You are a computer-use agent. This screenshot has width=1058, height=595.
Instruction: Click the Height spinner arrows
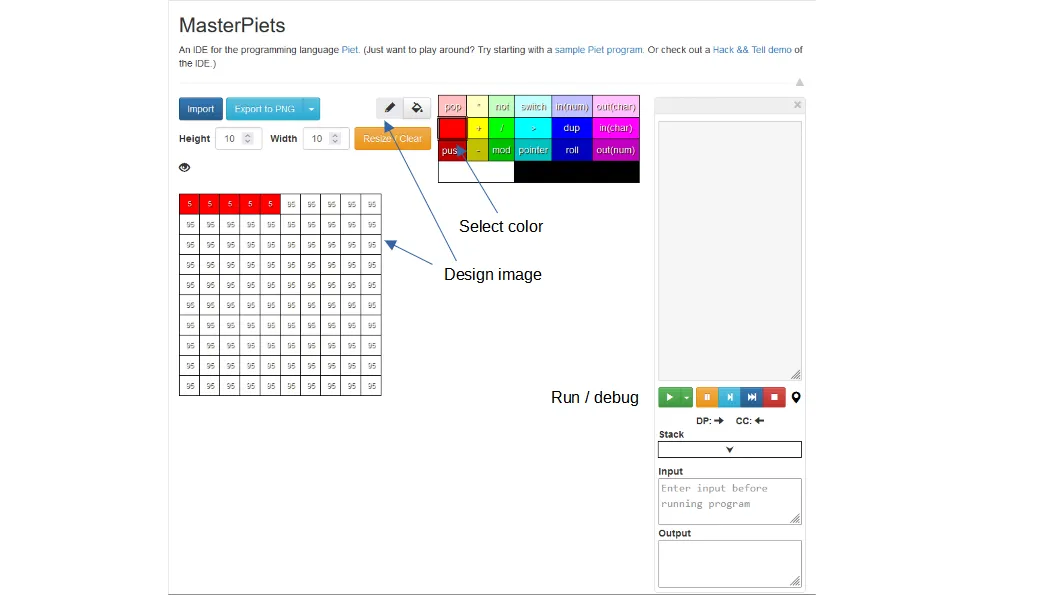pyautogui.click(x=248, y=138)
